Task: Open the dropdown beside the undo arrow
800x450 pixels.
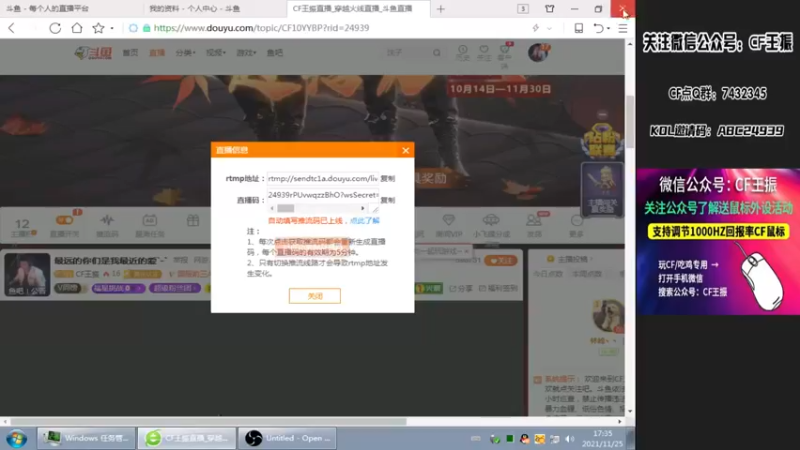Action: click(x=608, y=29)
